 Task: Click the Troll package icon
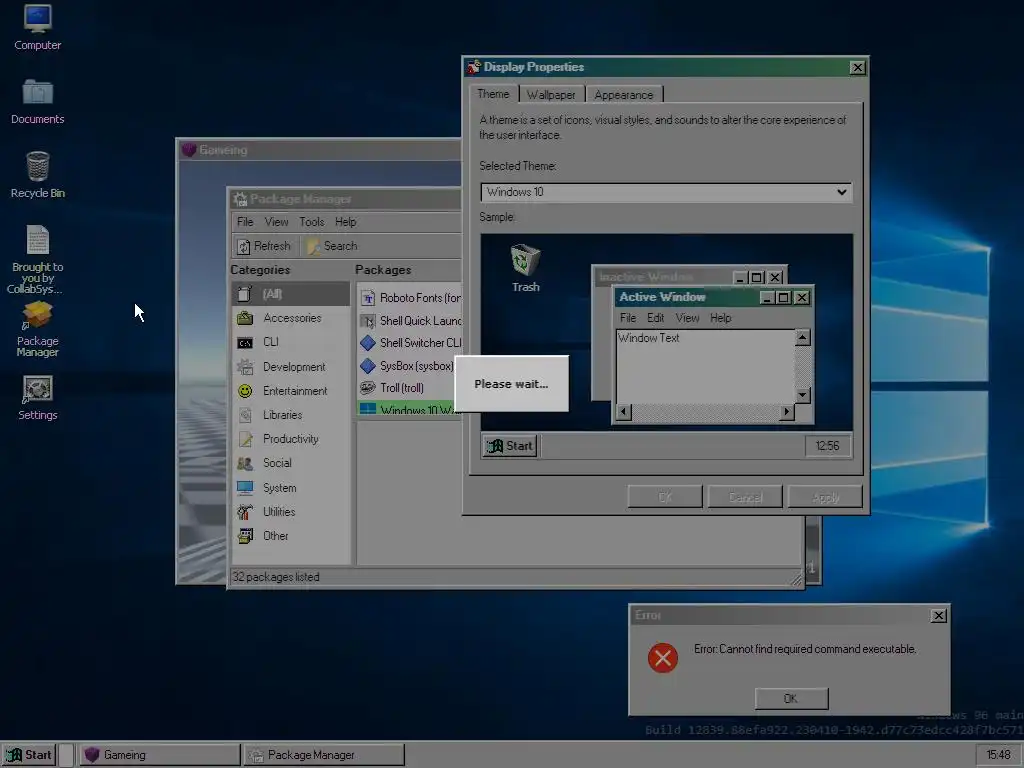click(368, 388)
